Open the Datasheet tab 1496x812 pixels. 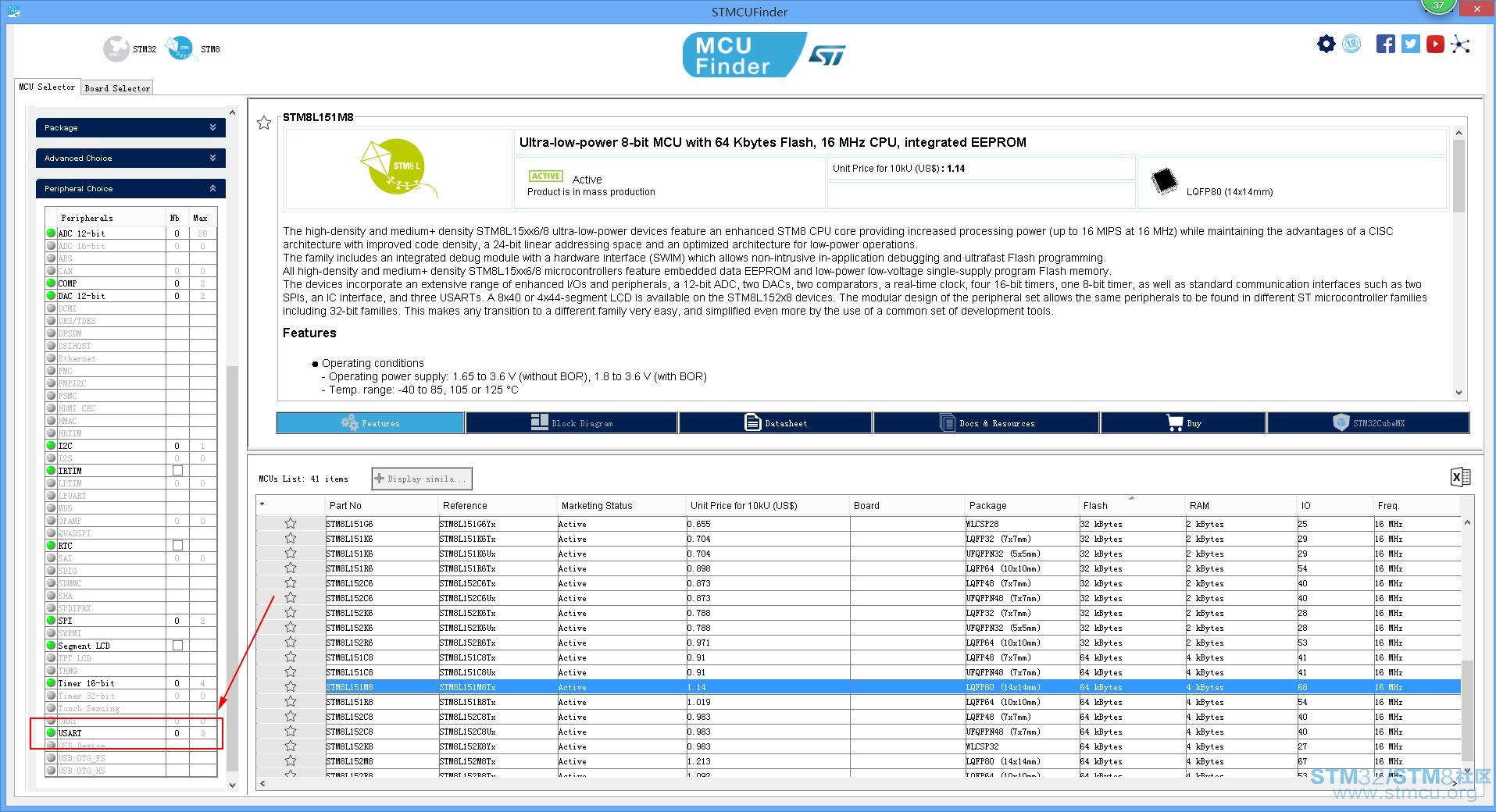[776, 423]
